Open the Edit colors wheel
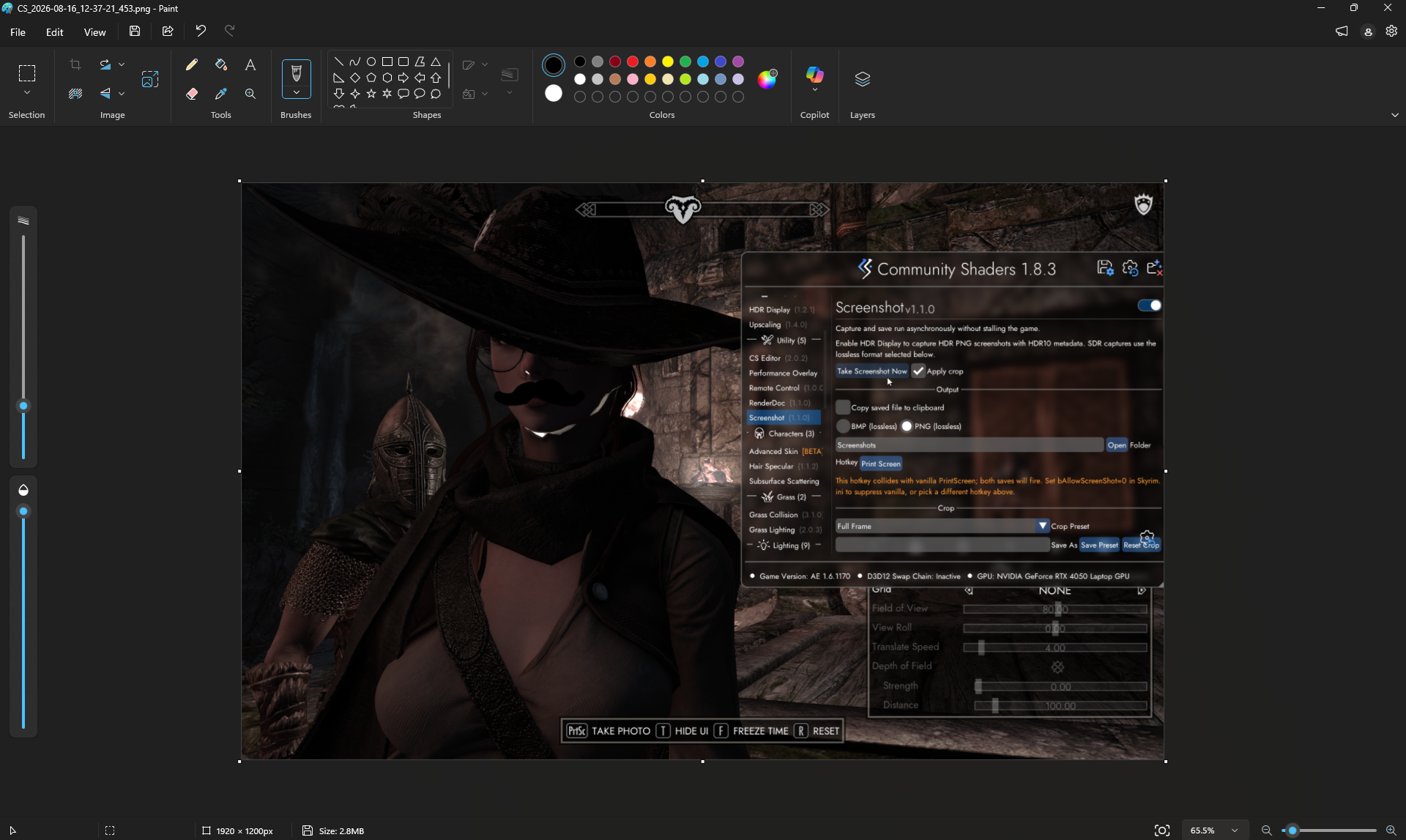Screen dimensions: 1406x840 pos(767,79)
